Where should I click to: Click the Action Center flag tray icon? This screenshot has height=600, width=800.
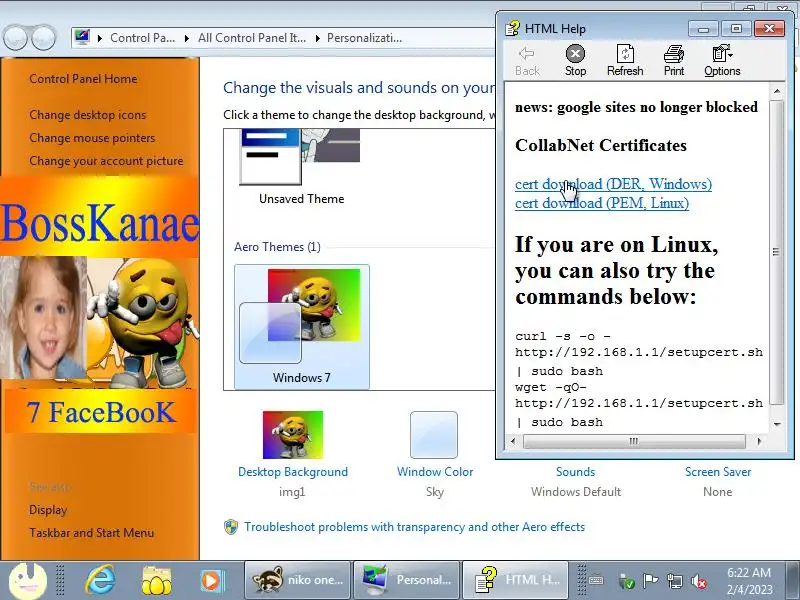tap(651, 581)
